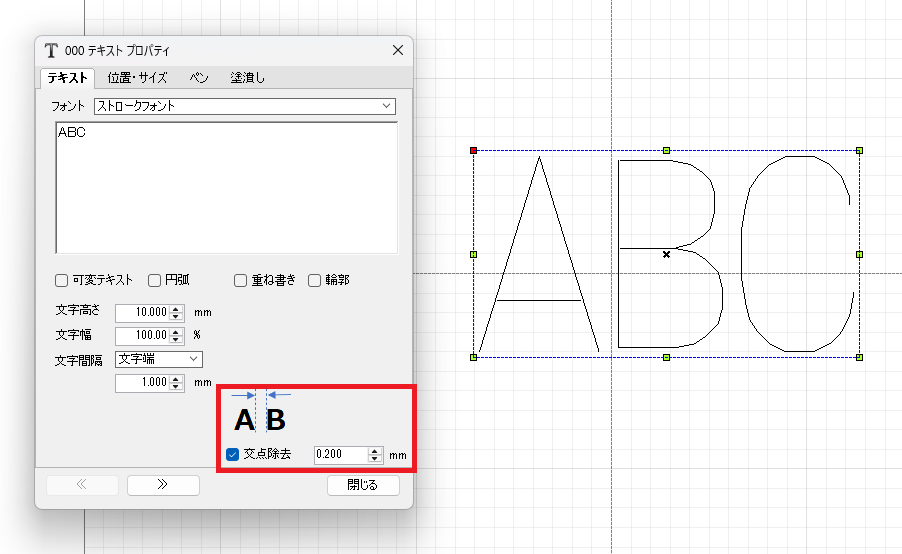Decrease 交点除去 value with the down arrow
Viewport: 902px width, 554px height.
pyautogui.click(x=374, y=459)
